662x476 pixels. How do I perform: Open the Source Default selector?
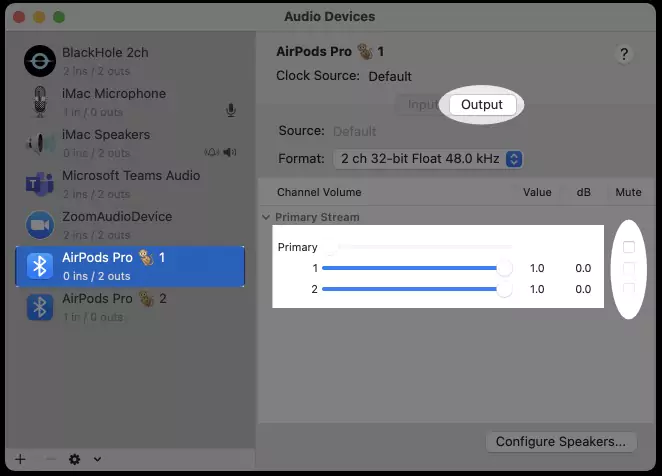[x=355, y=131]
